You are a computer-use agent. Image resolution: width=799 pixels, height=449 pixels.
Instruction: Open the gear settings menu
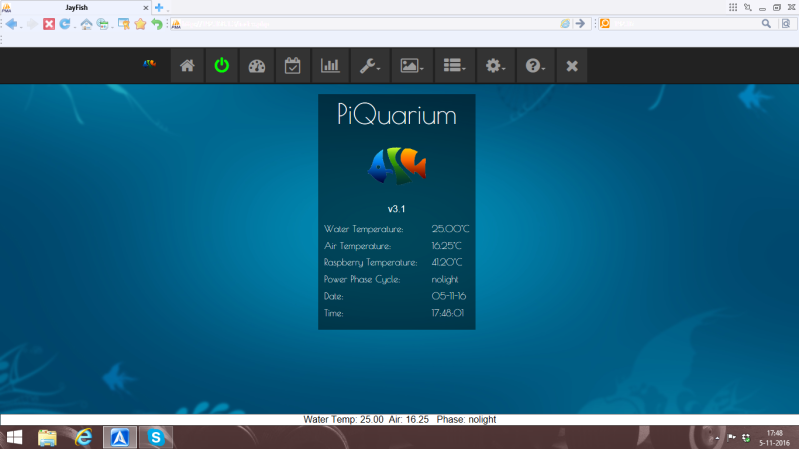(x=495, y=66)
